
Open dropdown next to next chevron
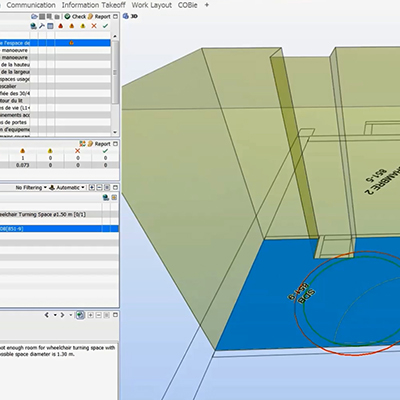71,315
